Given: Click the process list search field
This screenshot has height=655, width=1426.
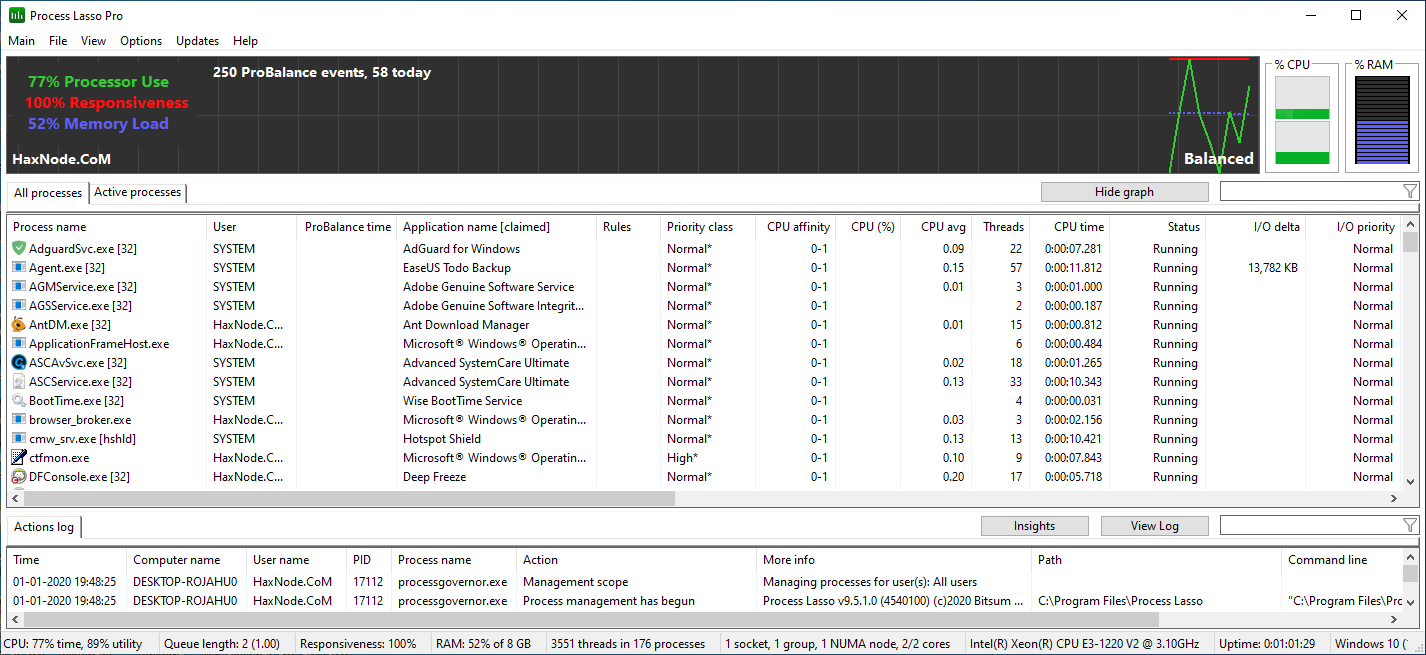Looking at the screenshot, I should tap(1310, 191).
